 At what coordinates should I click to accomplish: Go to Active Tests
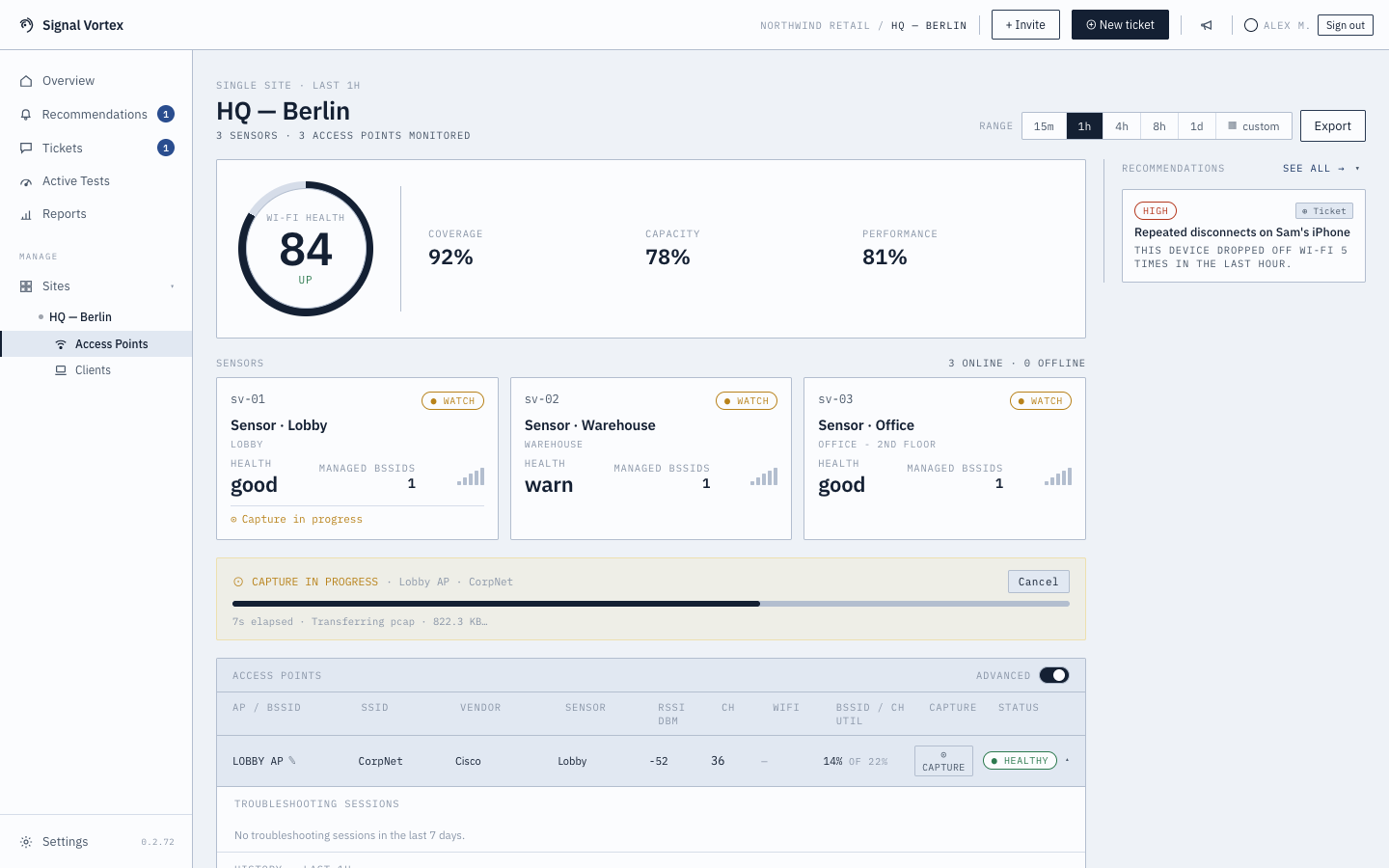[96, 181]
